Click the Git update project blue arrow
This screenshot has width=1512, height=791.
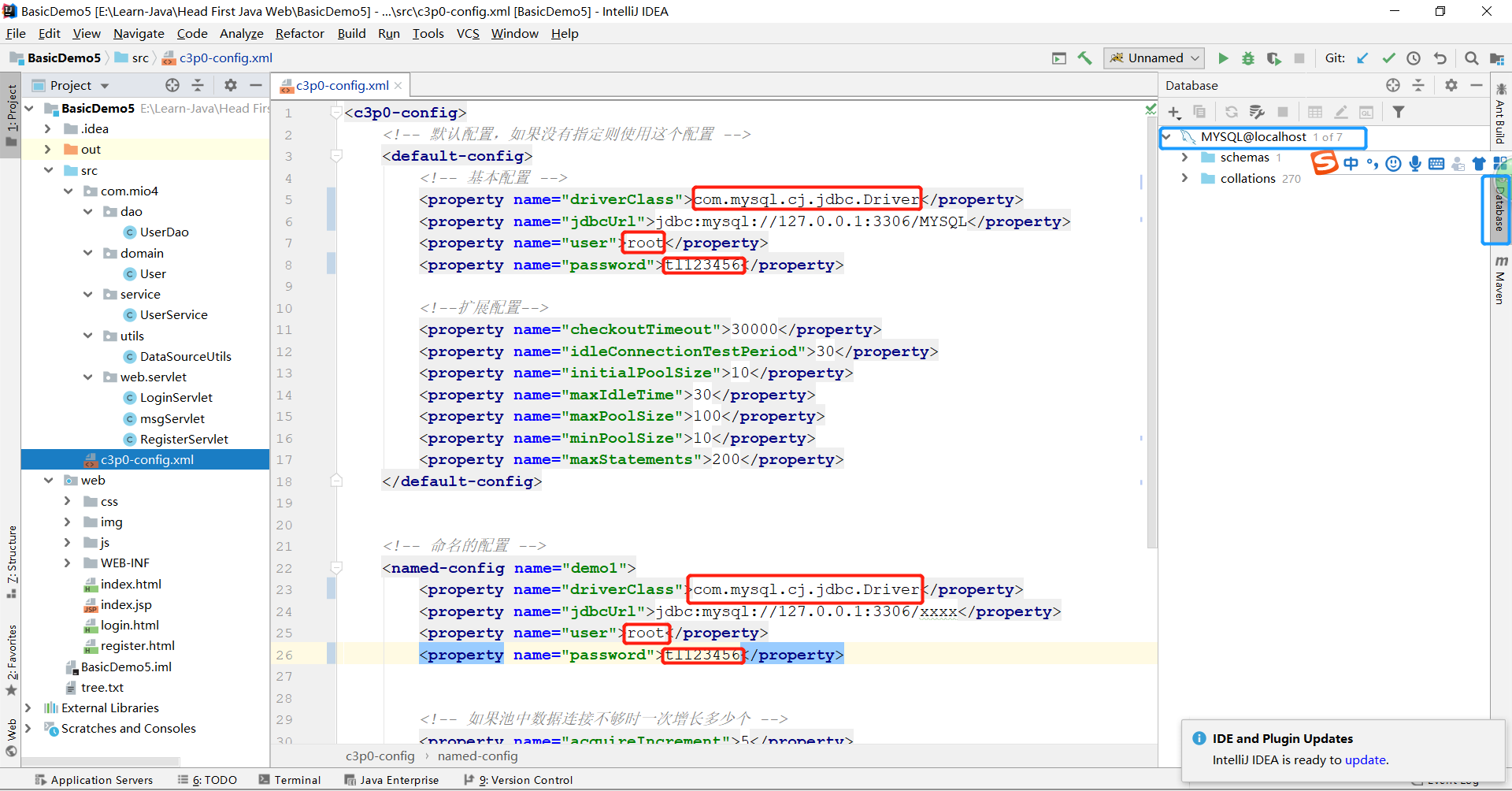[1362, 58]
